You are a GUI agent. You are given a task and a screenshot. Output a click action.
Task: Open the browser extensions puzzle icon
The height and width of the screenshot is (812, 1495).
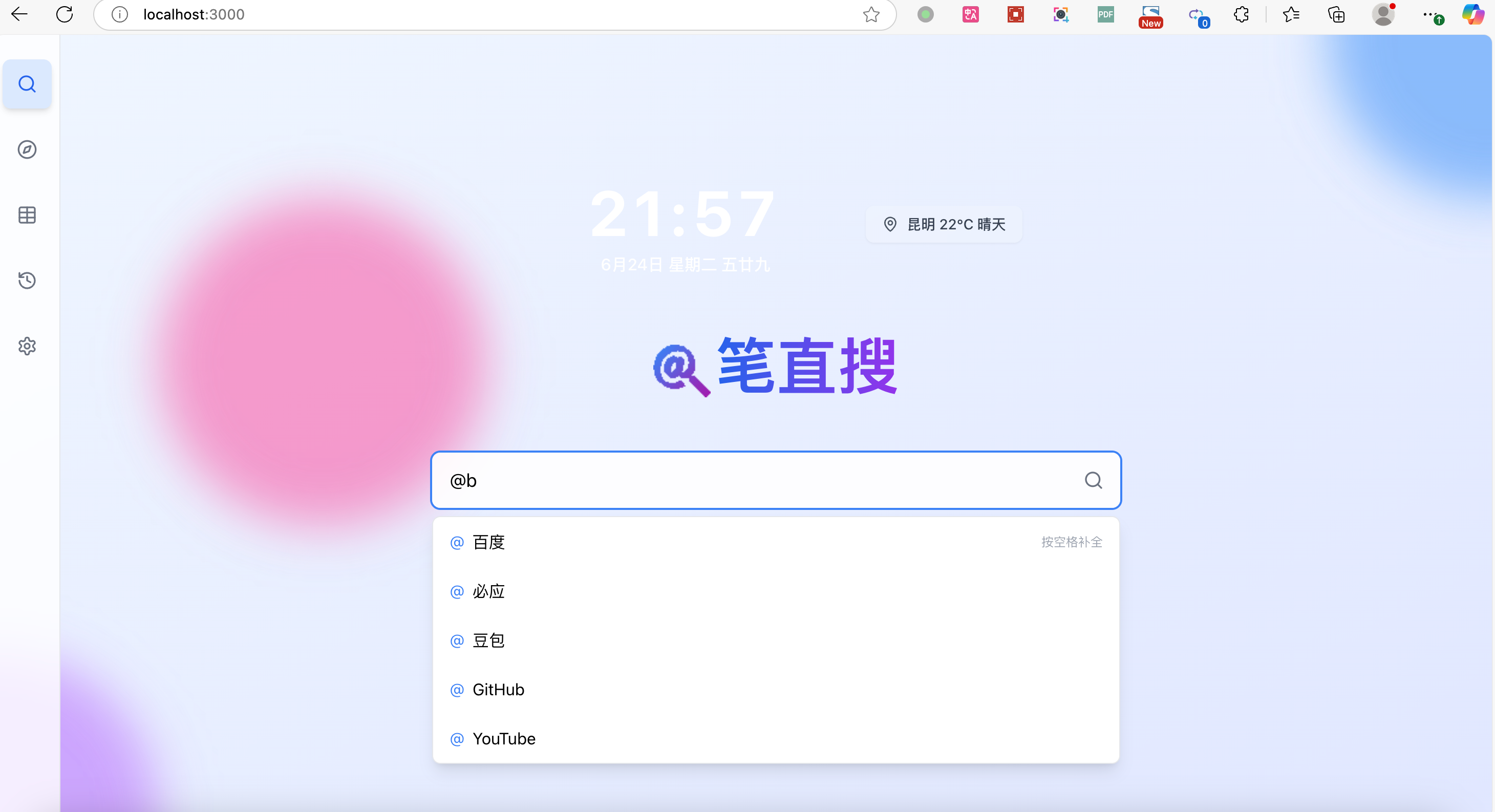coord(1242,14)
